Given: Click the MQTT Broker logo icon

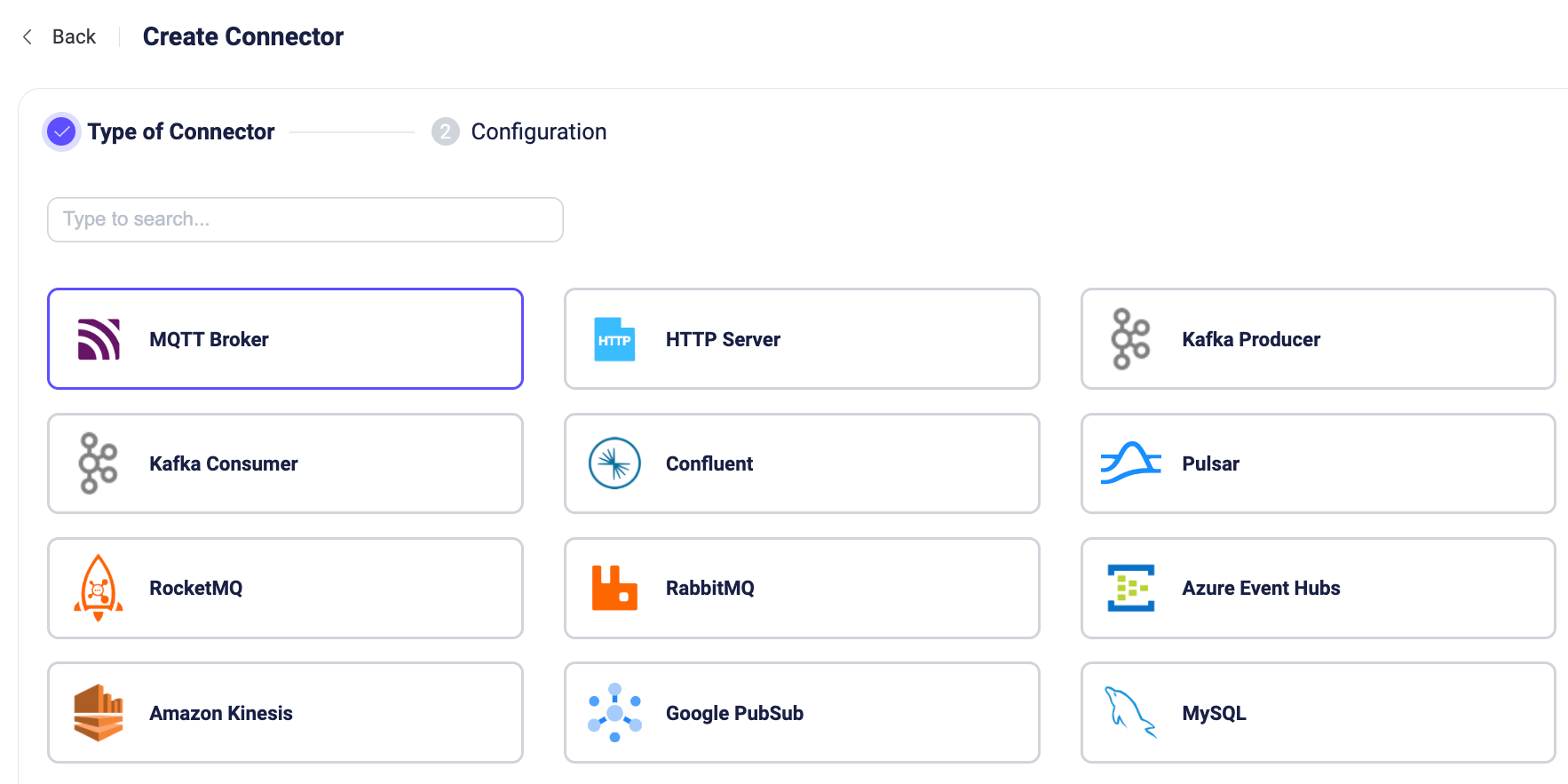Looking at the screenshot, I should tap(99, 339).
